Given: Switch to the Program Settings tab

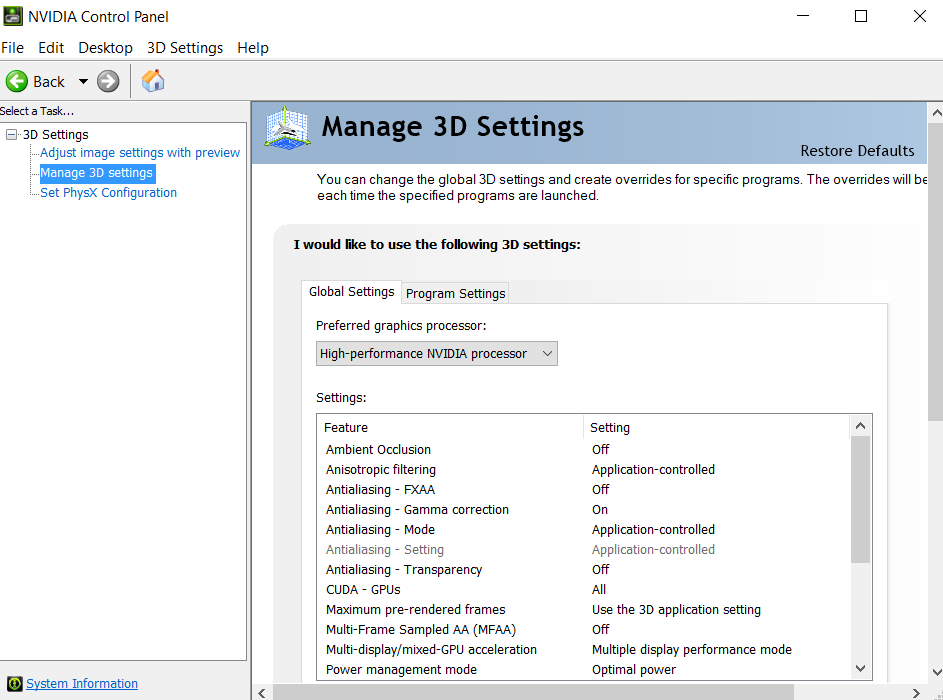Looking at the screenshot, I should click(455, 293).
